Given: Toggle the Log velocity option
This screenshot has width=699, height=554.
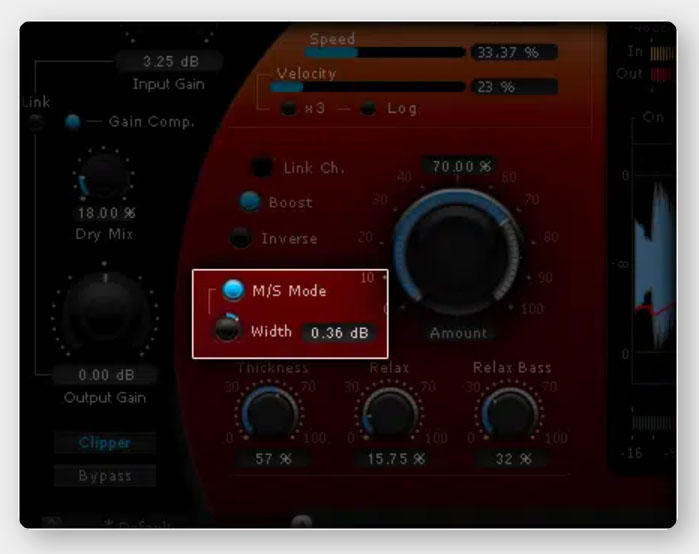Looking at the screenshot, I should click(368, 108).
